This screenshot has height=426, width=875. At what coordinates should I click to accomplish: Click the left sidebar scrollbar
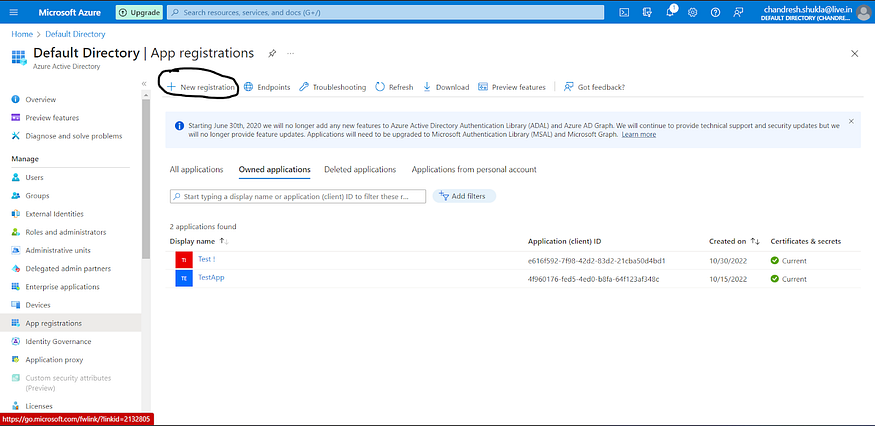click(x=146, y=179)
